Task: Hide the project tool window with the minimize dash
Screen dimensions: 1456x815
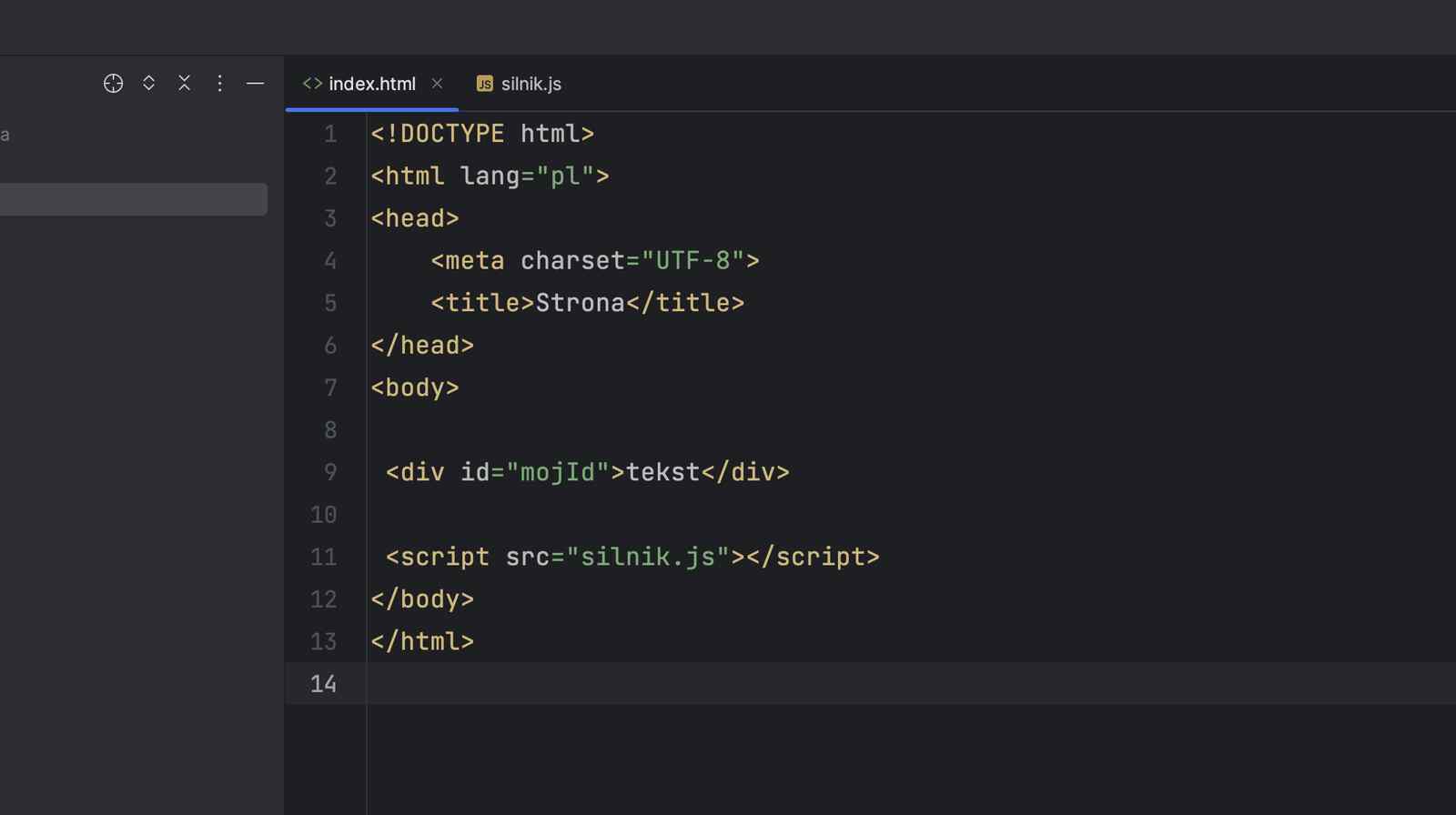Action: pos(255,84)
